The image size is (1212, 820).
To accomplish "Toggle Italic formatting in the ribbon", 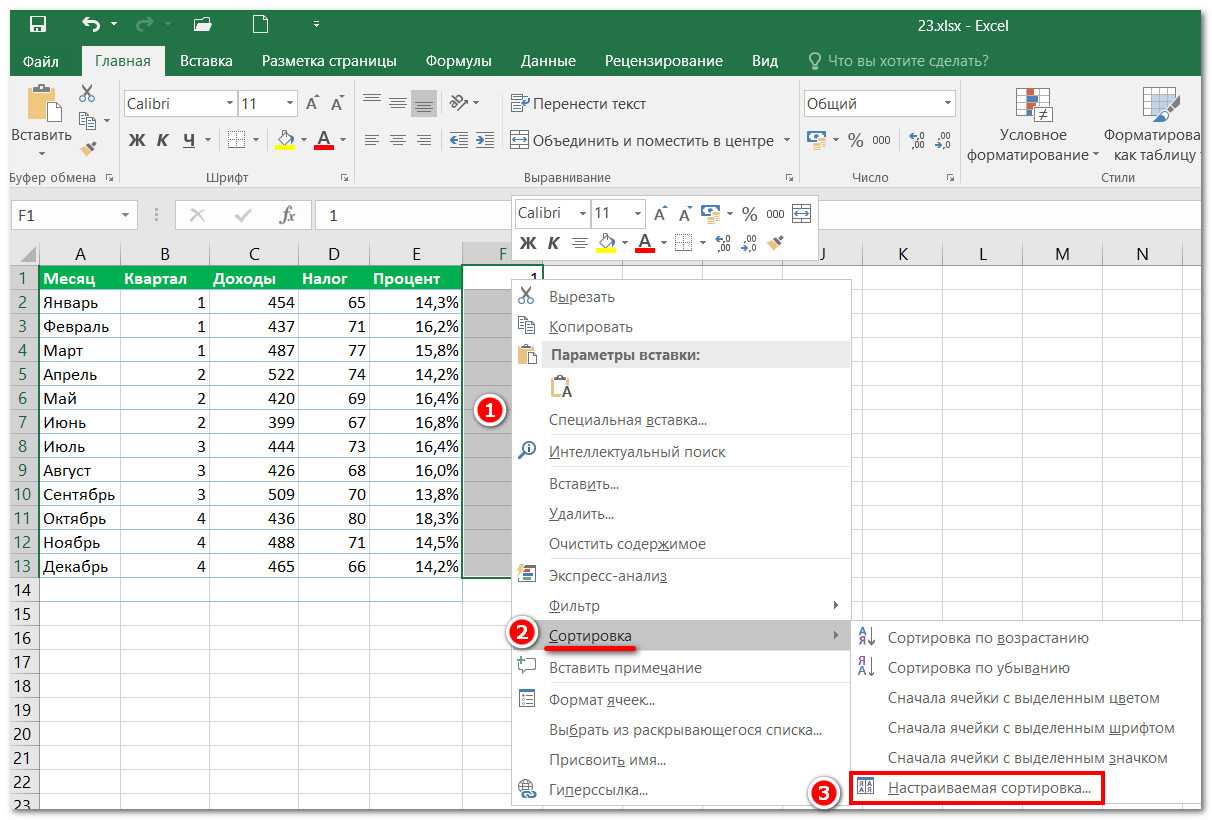I will tap(164, 140).
